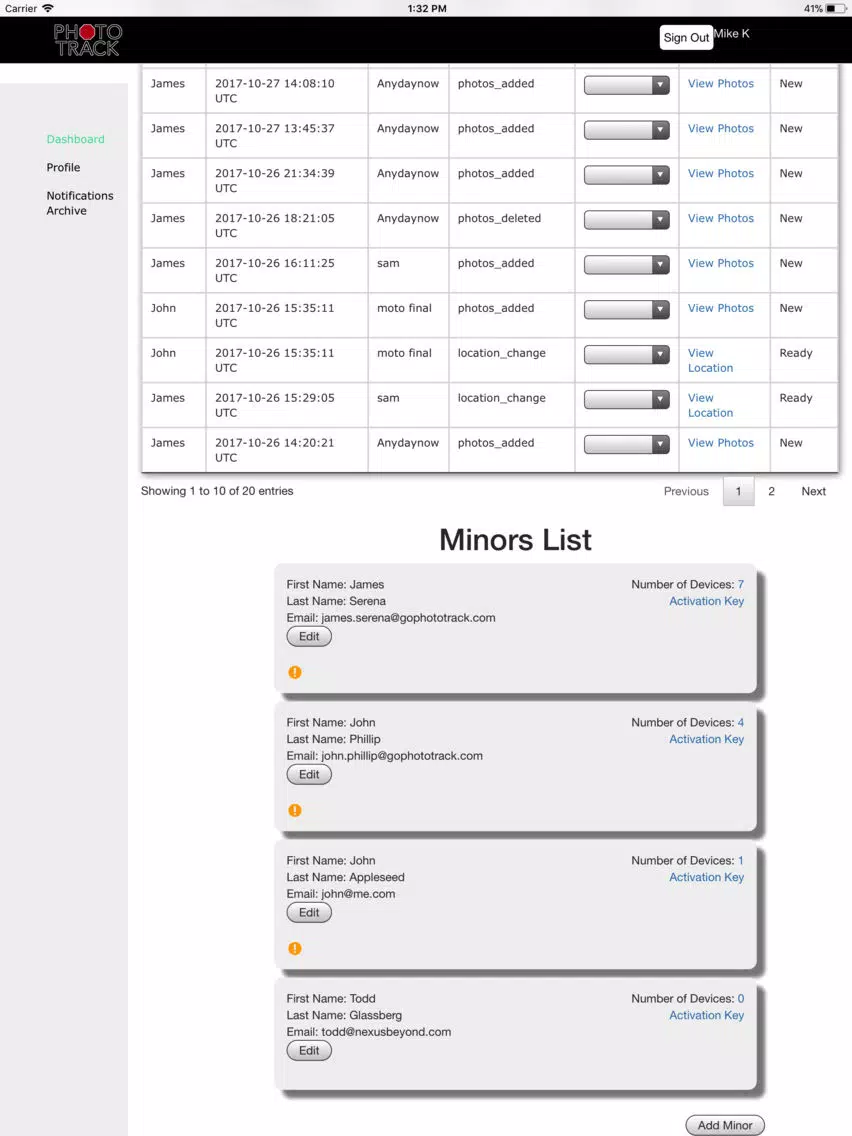Select page 1 in the pagination
Image resolution: width=852 pixels, height=1136 pixels.
pos(738,491)
